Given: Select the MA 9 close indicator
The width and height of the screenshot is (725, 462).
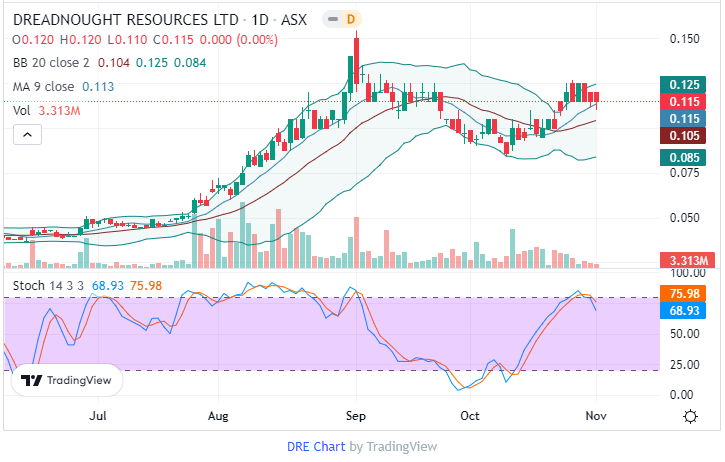Looking at the screenshot, I should (x=44, y=86).
